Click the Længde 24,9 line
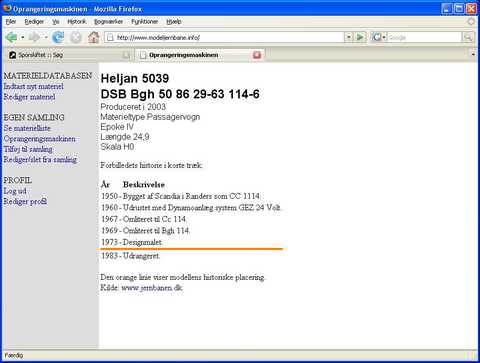The image size is (480, 363). coord(125,137)
